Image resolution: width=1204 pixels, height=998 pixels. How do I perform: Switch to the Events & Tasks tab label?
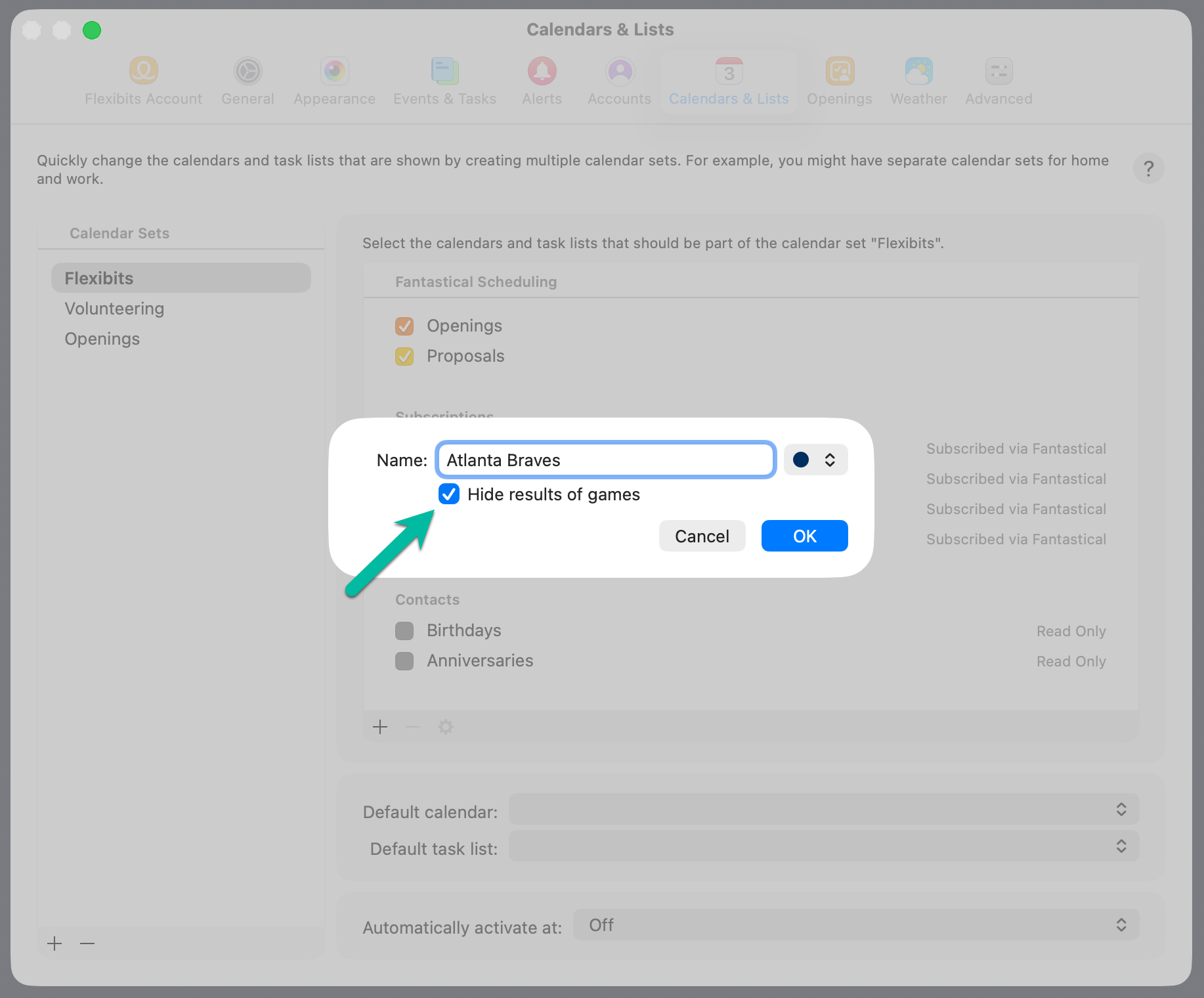(x=445, y=98)
